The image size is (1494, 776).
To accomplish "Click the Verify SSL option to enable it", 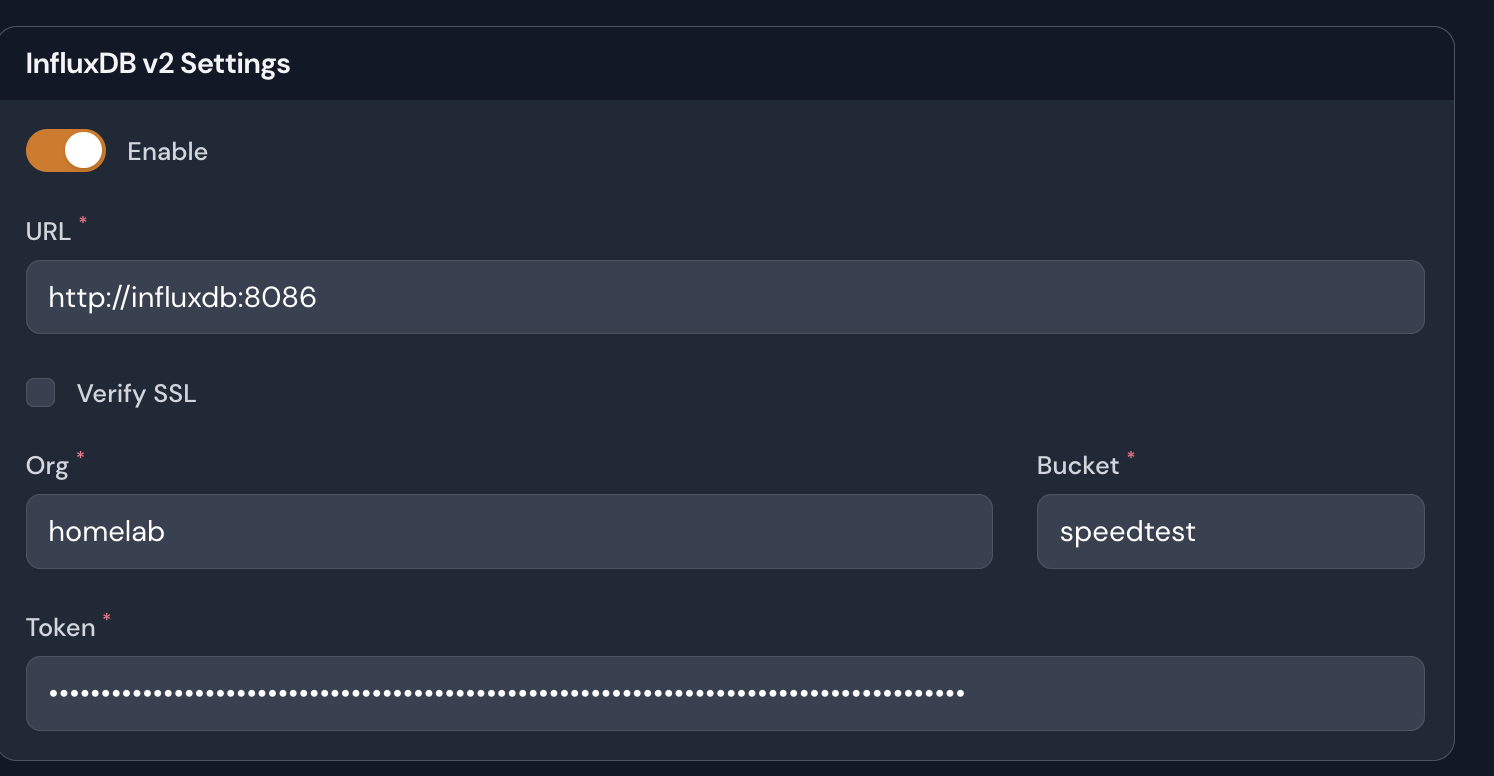I will [x=40, y=393].
